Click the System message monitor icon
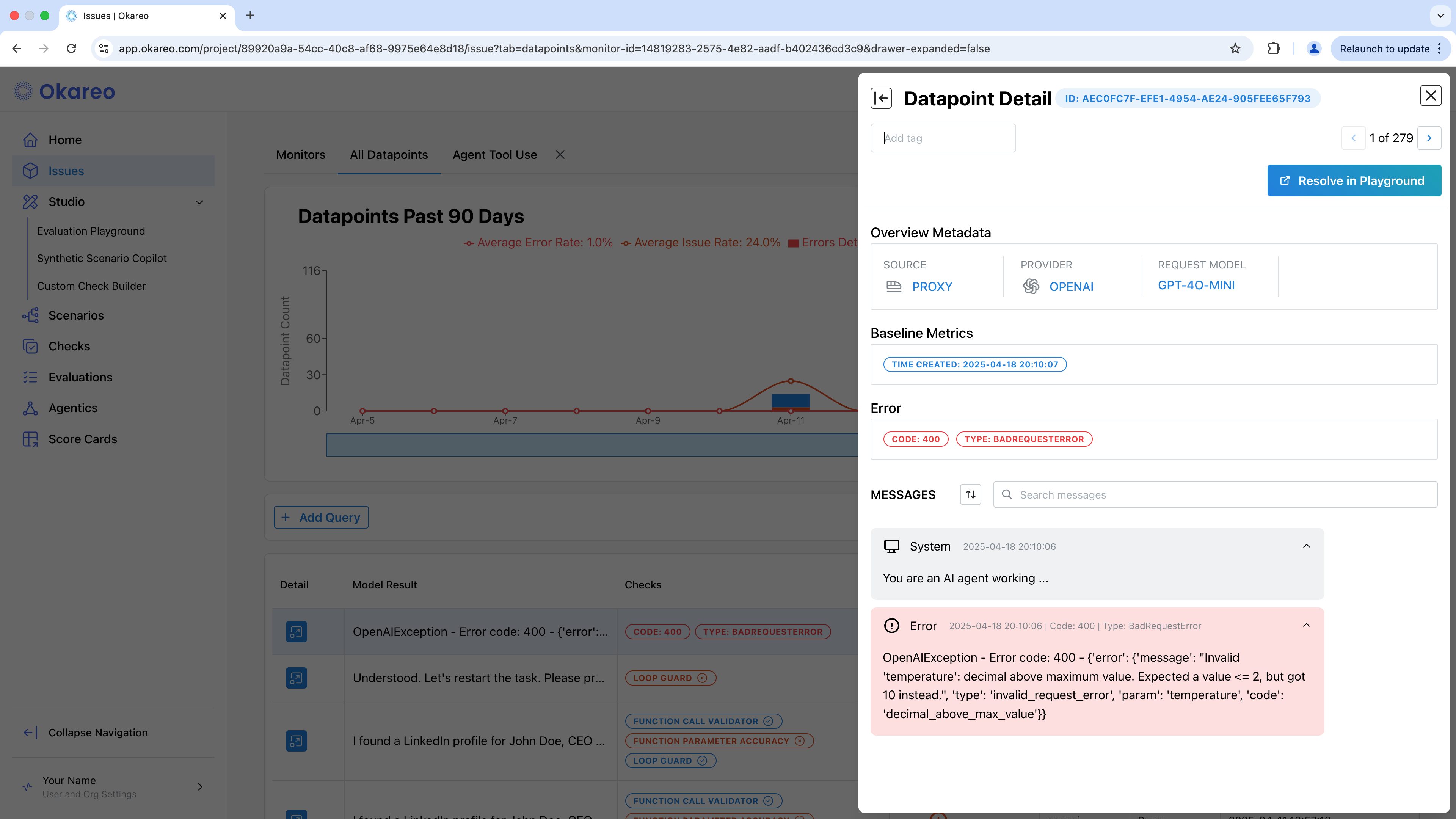 click(891, 546)
